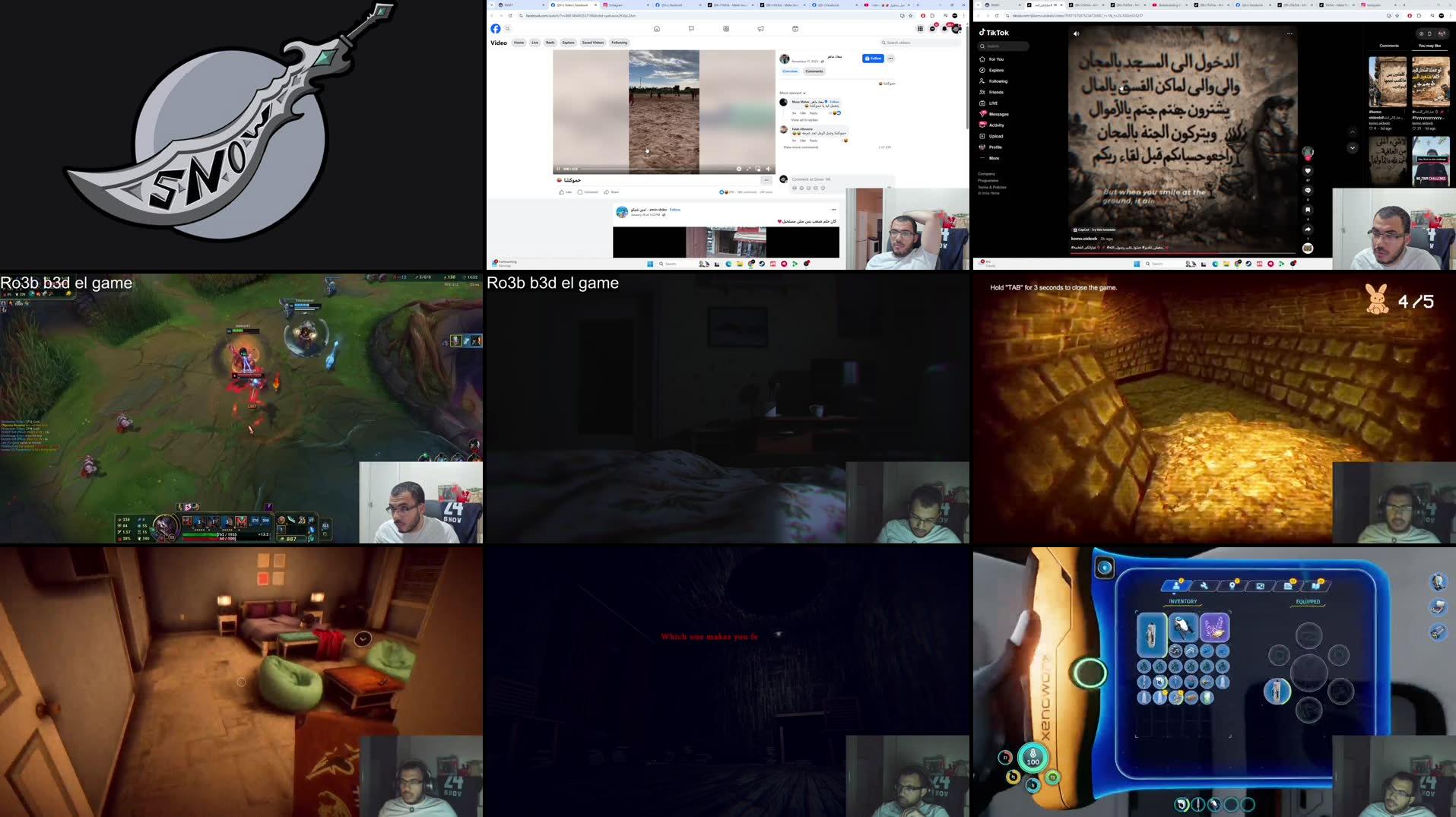Open the Upload option in TikTok sidebar
1456x817 pixels.
[x=994, y=136]
